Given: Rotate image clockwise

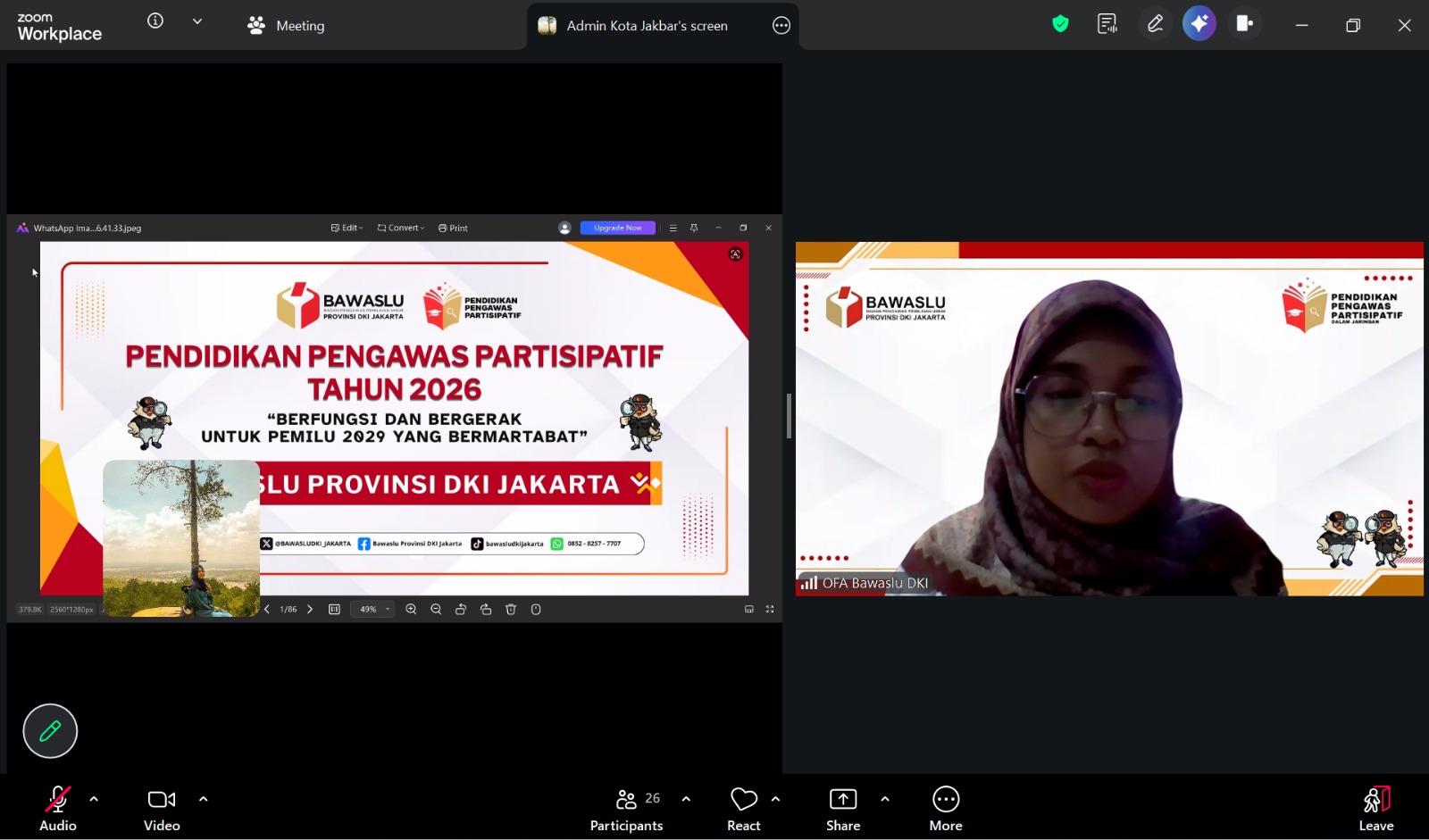Looking at the screenshot, I should 486,610.
